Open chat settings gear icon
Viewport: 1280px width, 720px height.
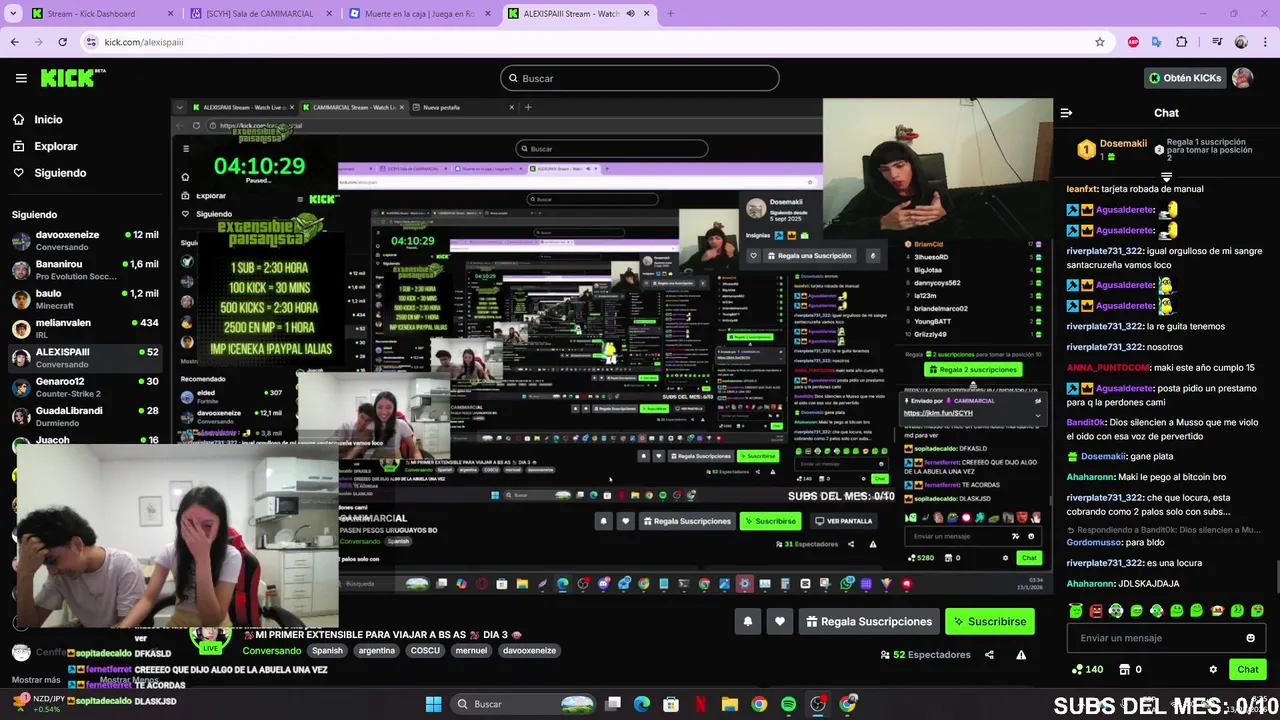(x=1213, y=669)
